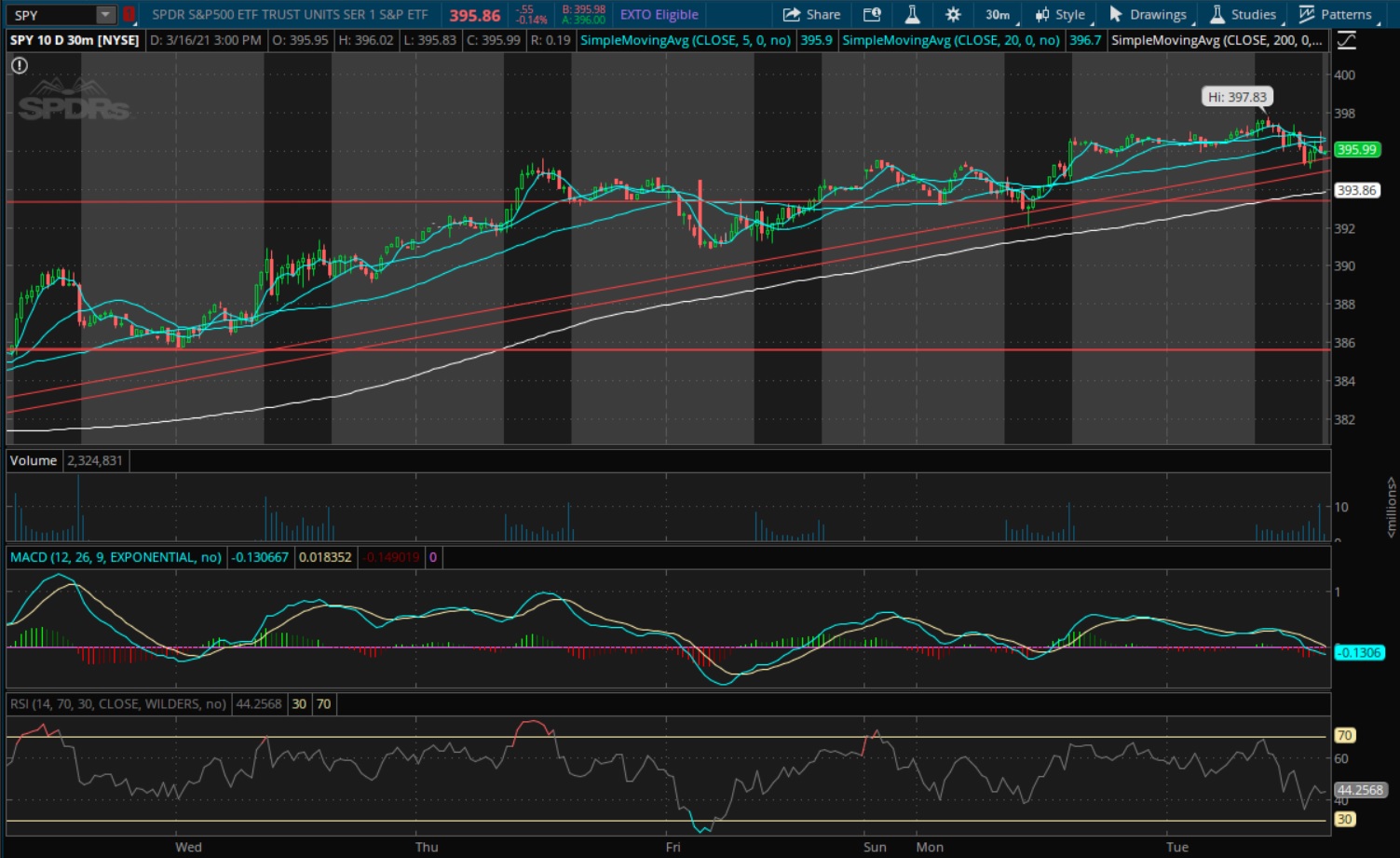The height and width of the screenshot is (858, 1400).
Task: Click SimpleMovingAvg (CLOSE, 20, 0, no) label
Action: 951,41
